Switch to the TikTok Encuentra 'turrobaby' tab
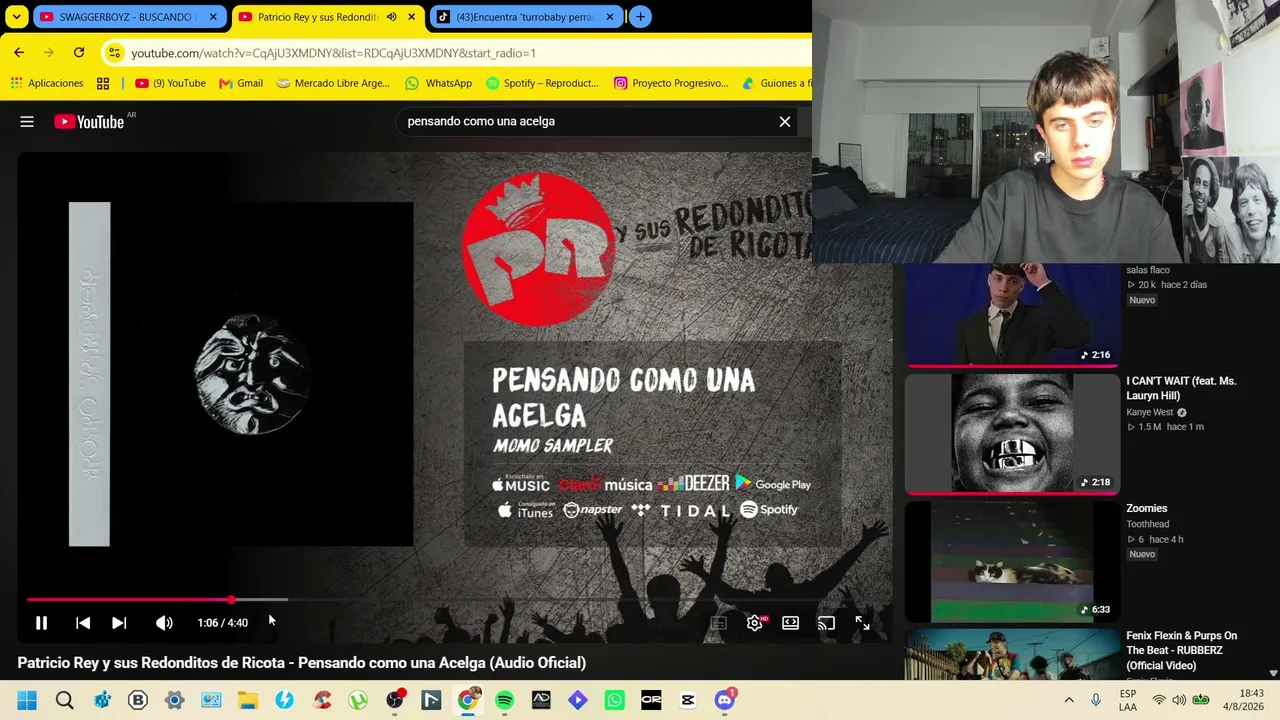This screenshot has width=1280, height=720. [x=526, y=17]
